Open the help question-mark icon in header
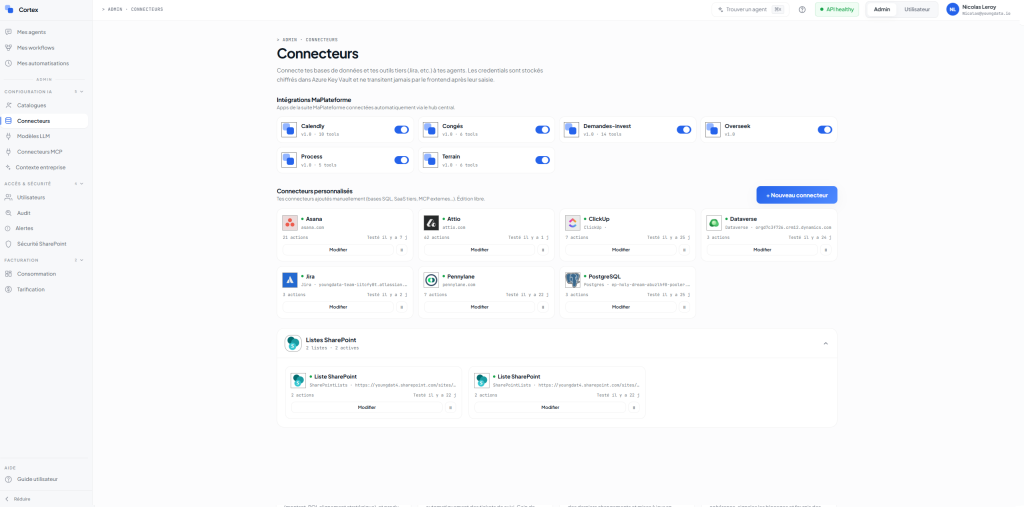This screenshot has width=1024, height=507. (802, 10)
